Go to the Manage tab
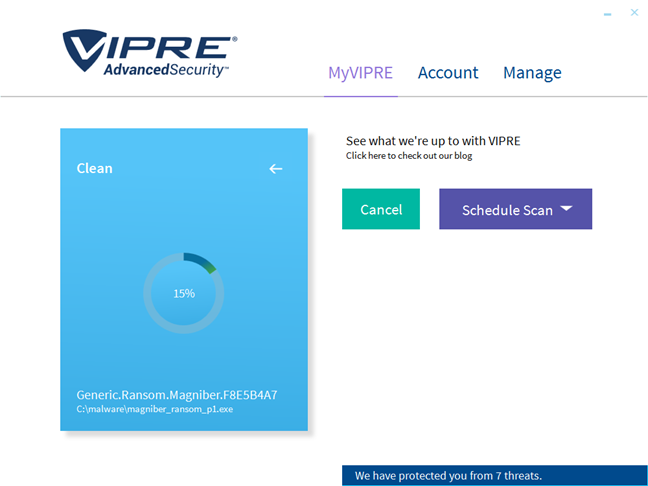Screen dimensions: 648x486 tap(532, 73)
